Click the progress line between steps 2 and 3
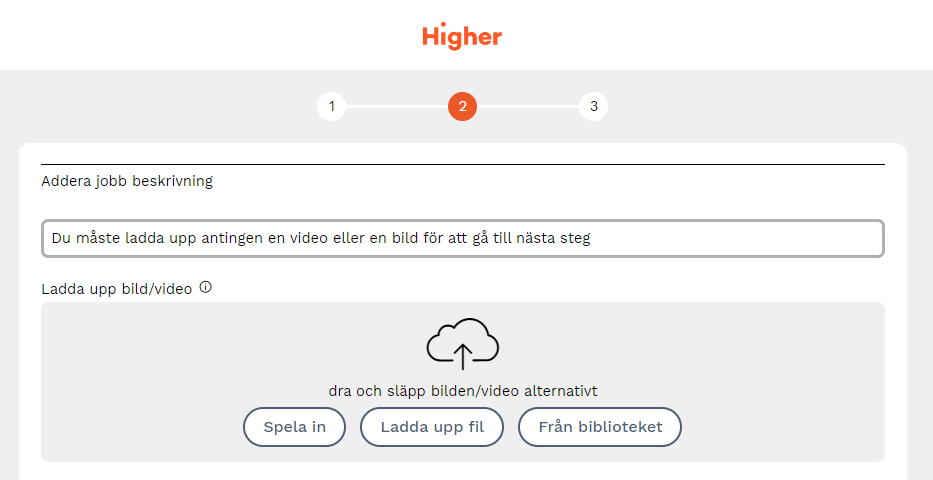Viewport: 933px width, 480px height. [528, 106]
